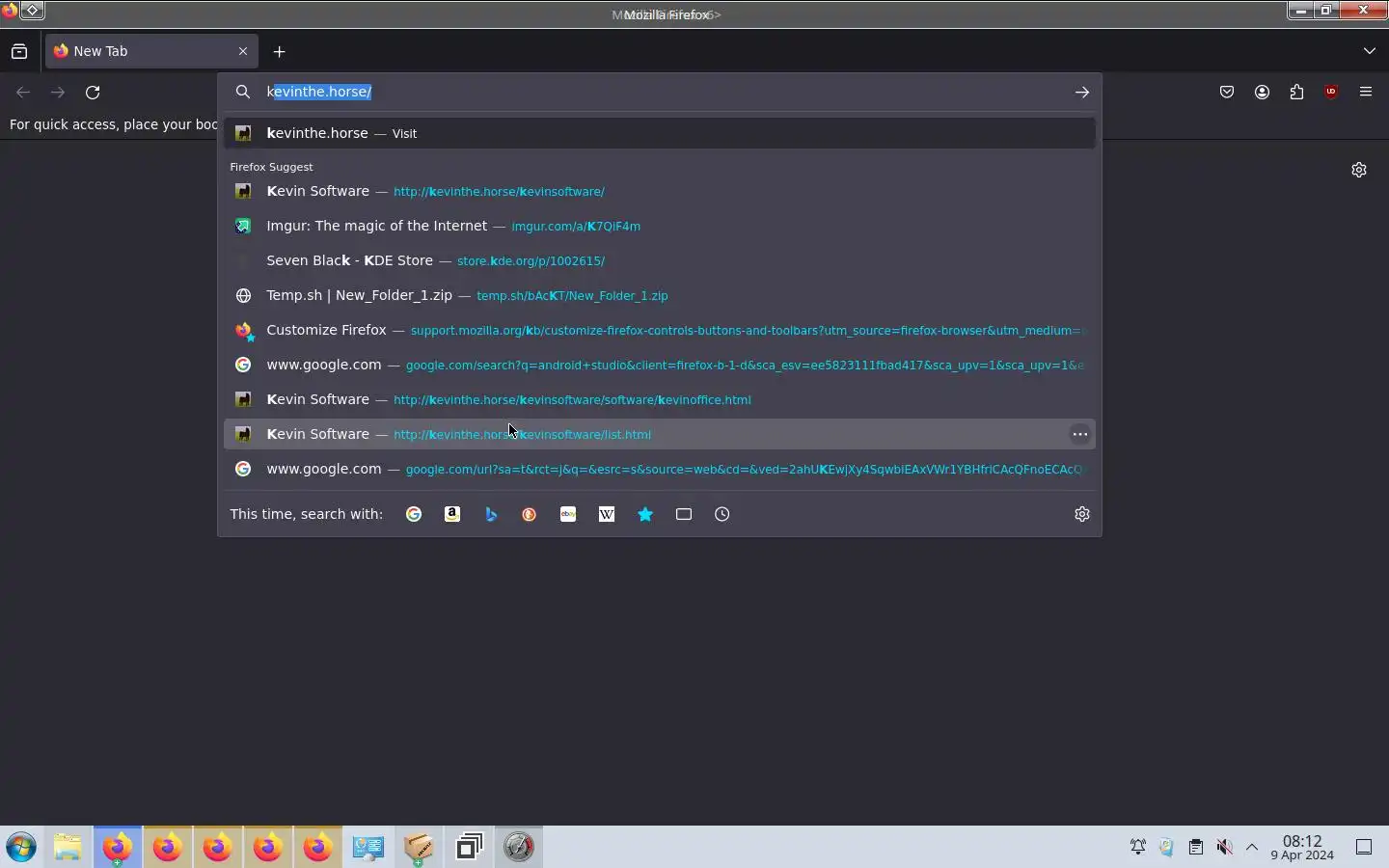Image resolution: width=1389 pixels, height=868 pixels.
Task: Open the start menu orb on taskbar
Action: 21,847
